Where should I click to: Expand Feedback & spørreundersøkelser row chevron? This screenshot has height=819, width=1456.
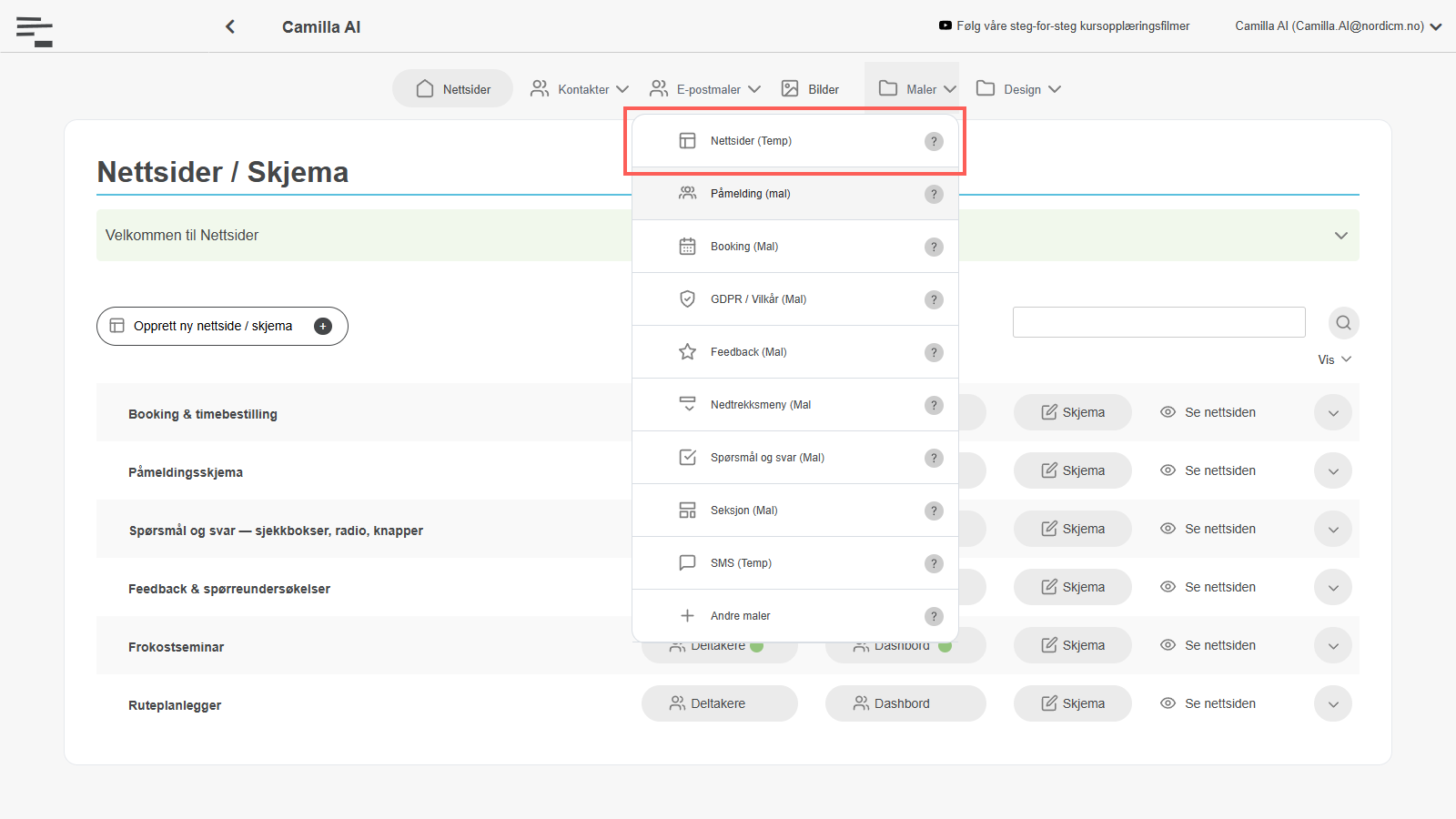click(x=1333, y=587)
